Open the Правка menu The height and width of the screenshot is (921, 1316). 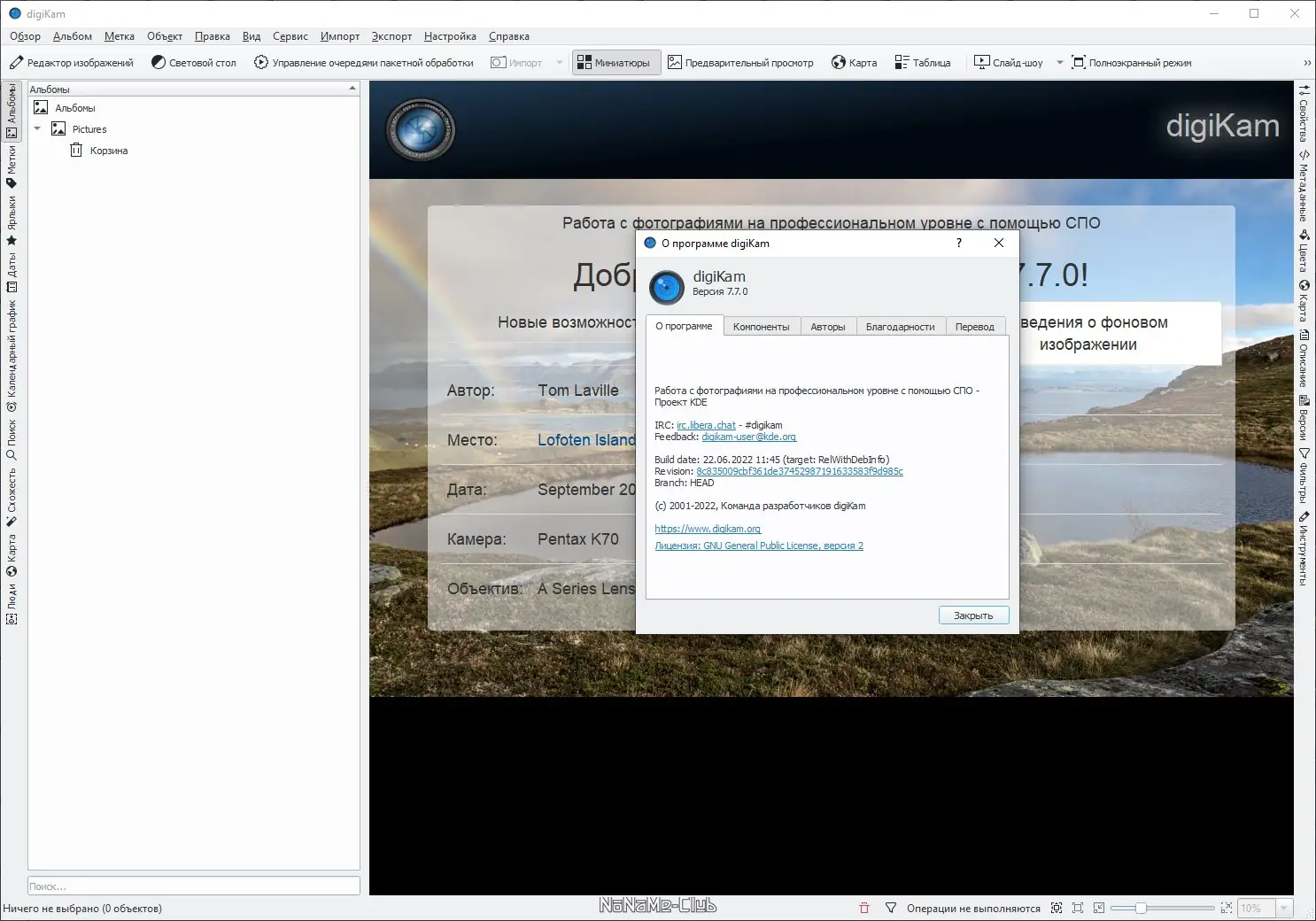213,36
